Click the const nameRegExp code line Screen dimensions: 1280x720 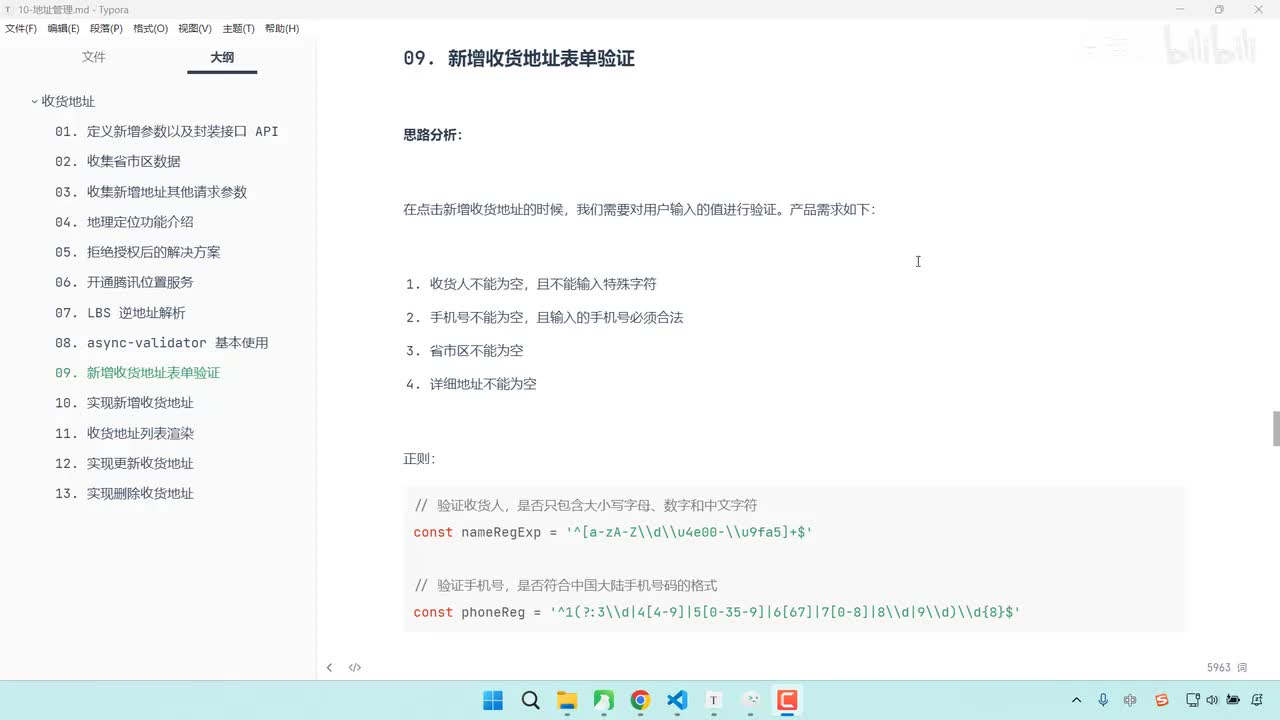613,532
